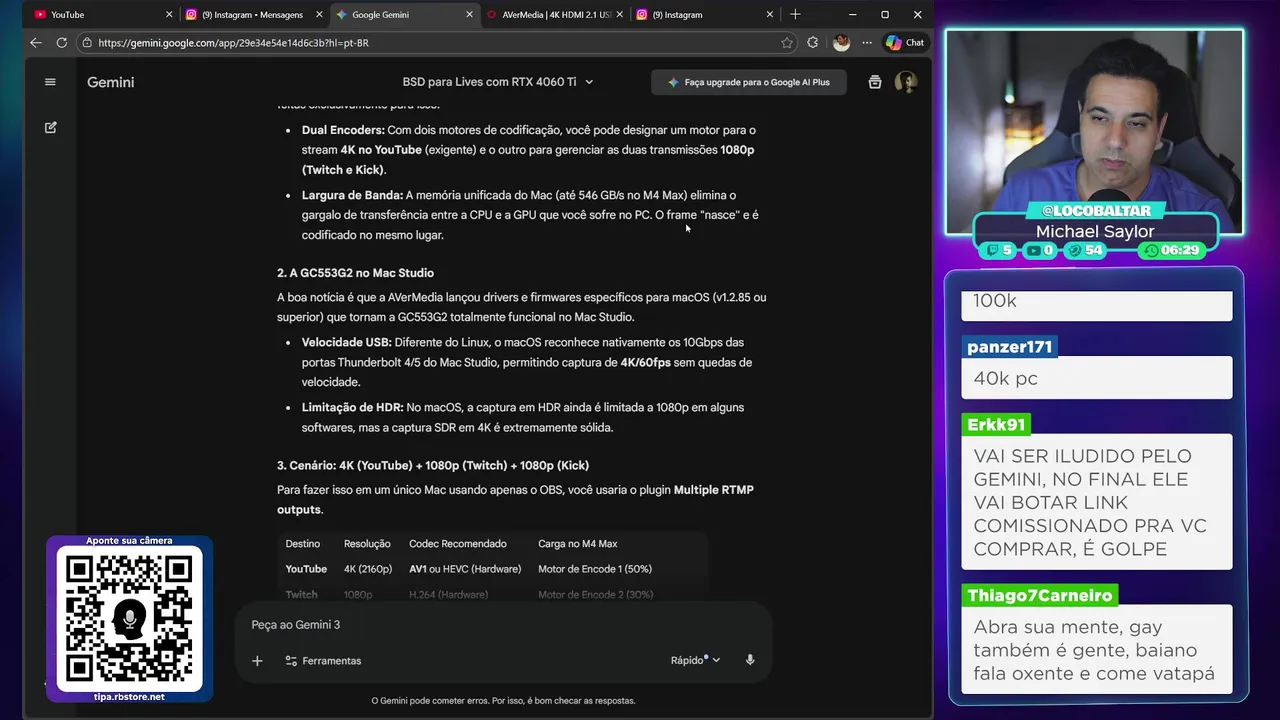Click the Michael Saylor name label
Screen dimensions: 1280x720
pos(1095,231)
